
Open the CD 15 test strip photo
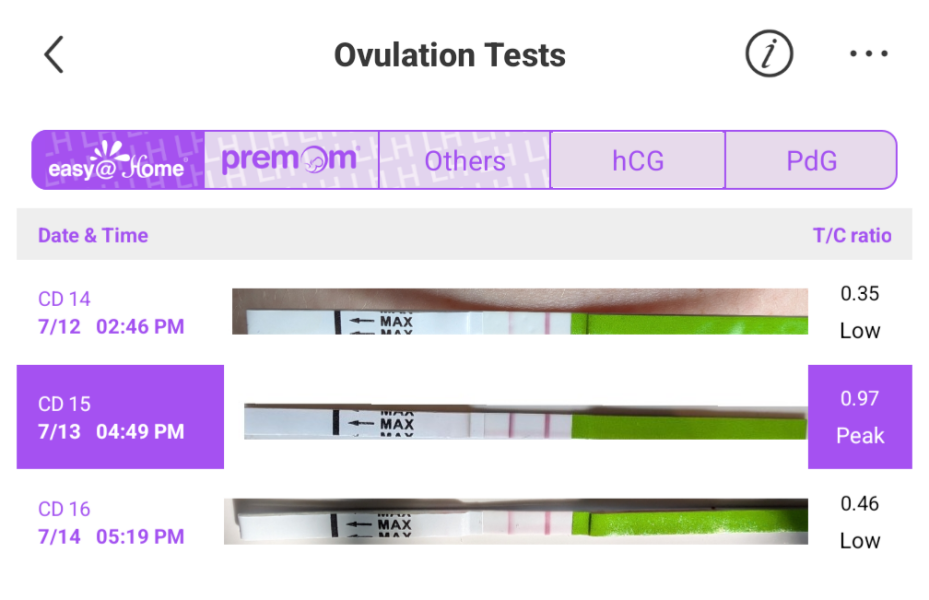[x=525, y=422]
